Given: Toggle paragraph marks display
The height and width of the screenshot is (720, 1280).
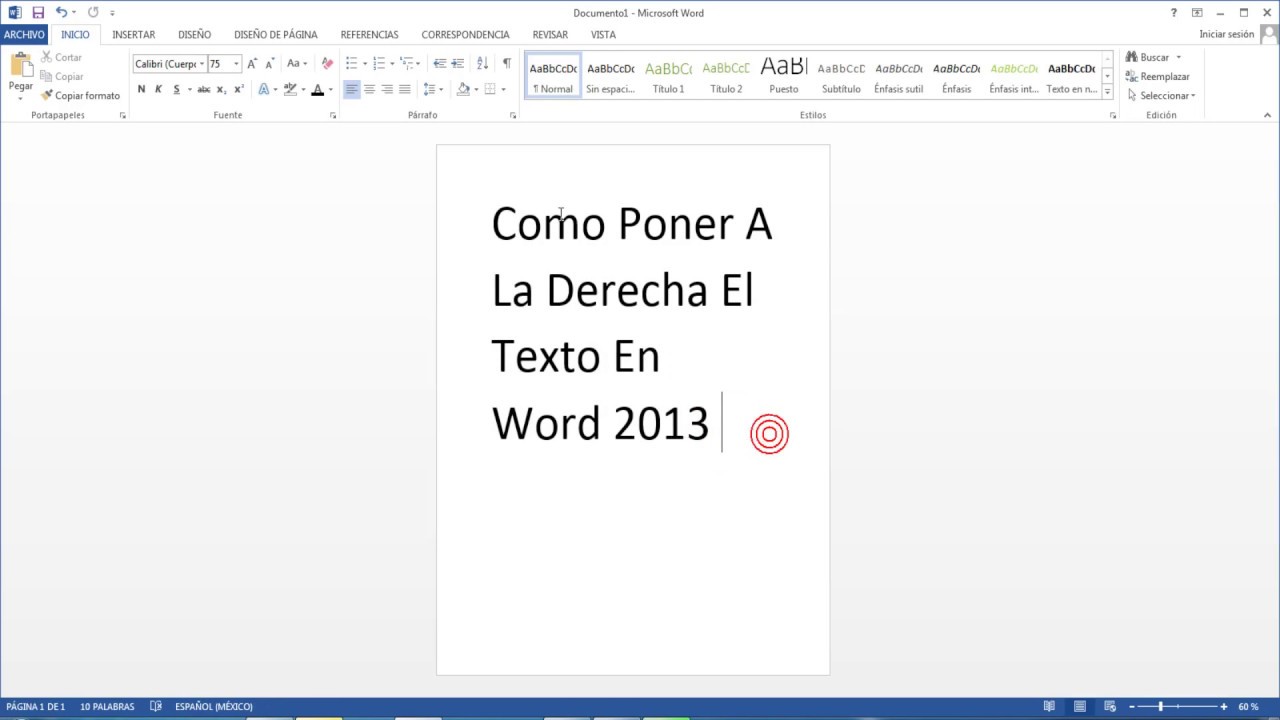Looking at the screenshot, I should (506, 64).
